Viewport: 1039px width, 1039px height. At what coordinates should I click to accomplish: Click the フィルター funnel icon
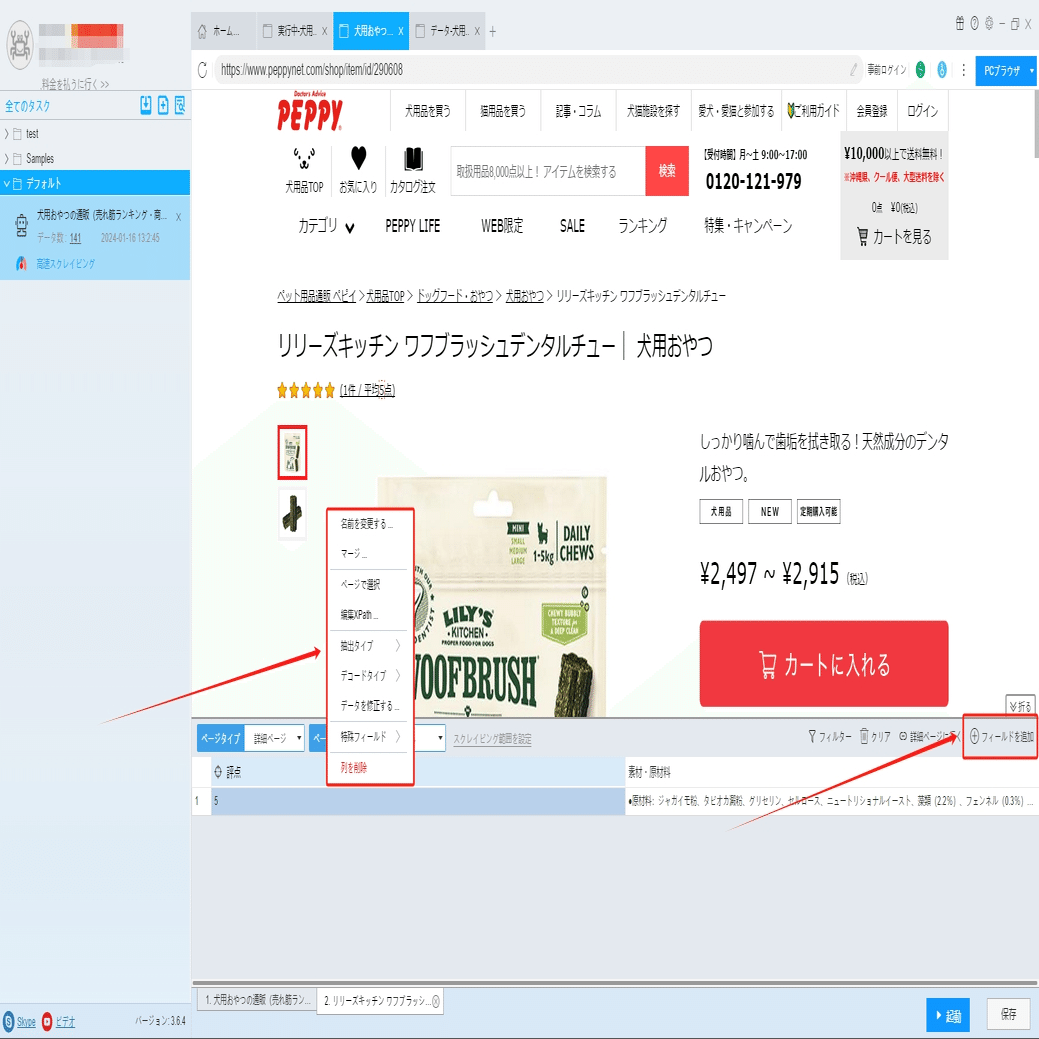point(812,736)
